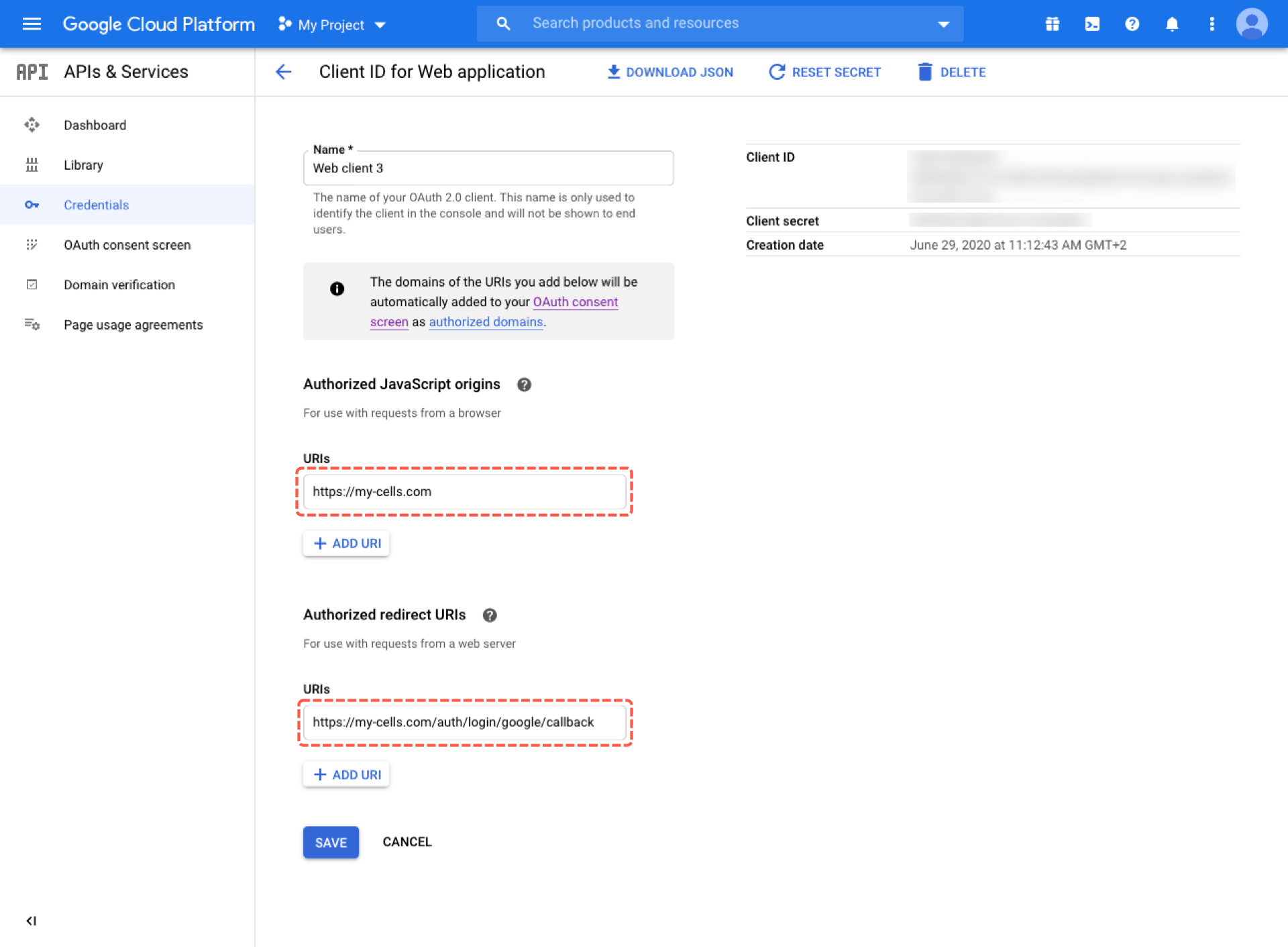The width and height of the screenshot is (1288, 947).
Task: Edit the google/callback redirect URI field
Action: pos(464,722)
